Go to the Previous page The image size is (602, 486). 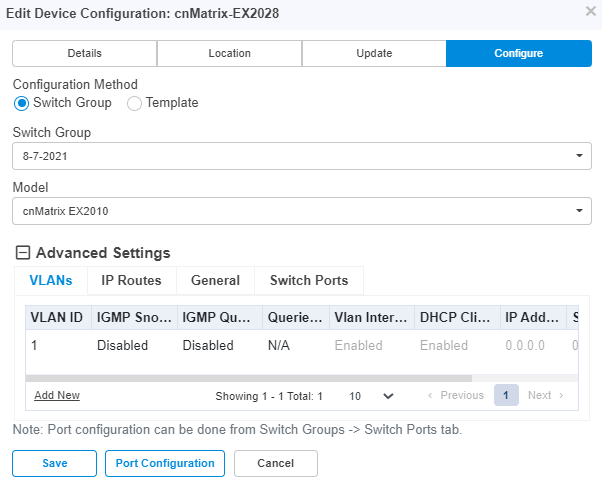(455, 395)
